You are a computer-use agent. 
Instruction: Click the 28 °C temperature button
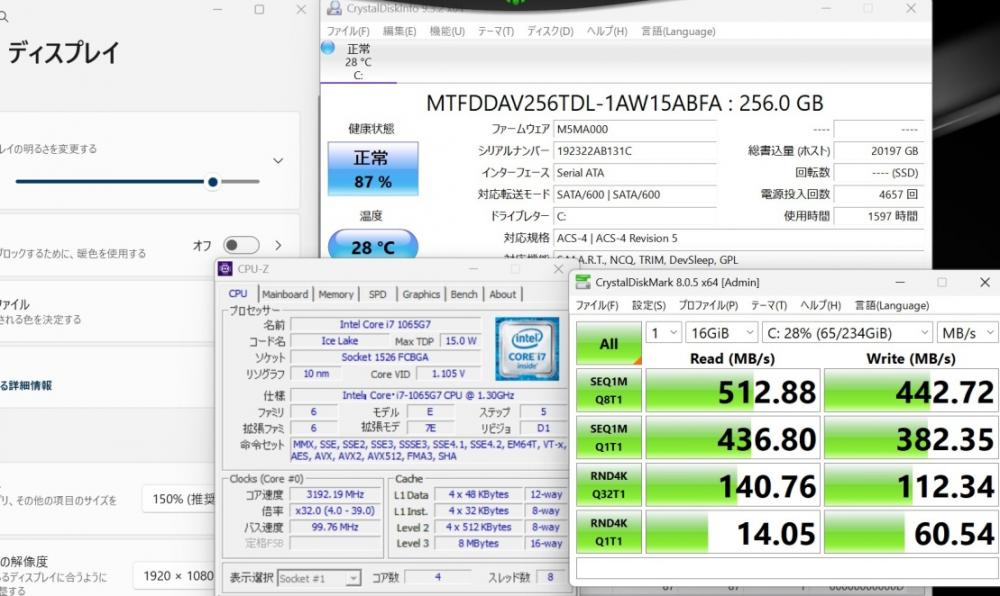pyautogui.click(x=373, y=245)
